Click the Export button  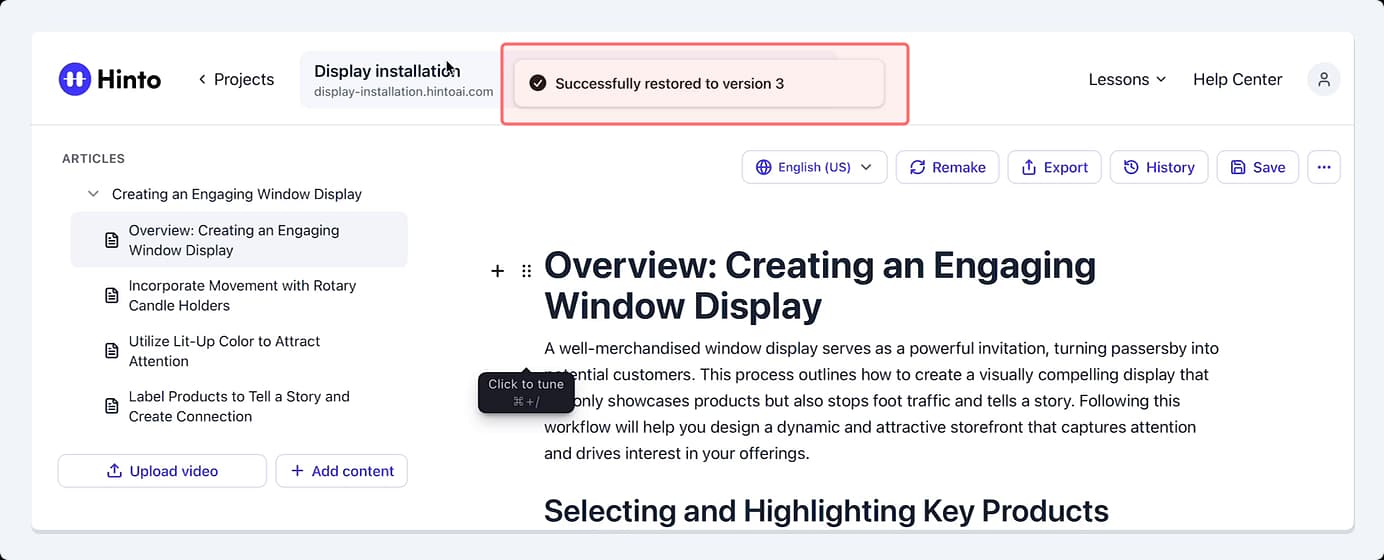[1054, 167]
